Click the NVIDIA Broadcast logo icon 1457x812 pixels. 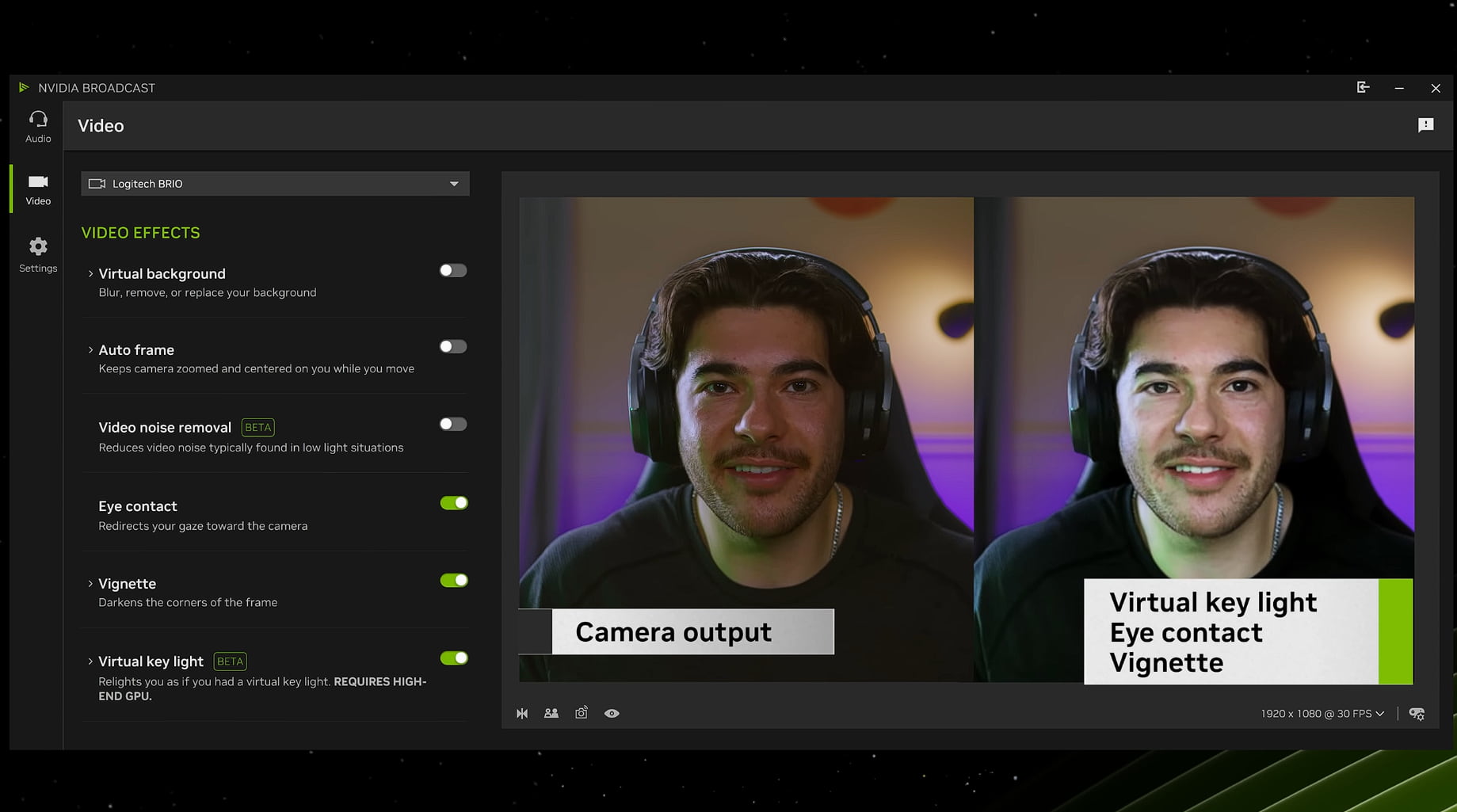pyautogui.click(x=24, y=87)
